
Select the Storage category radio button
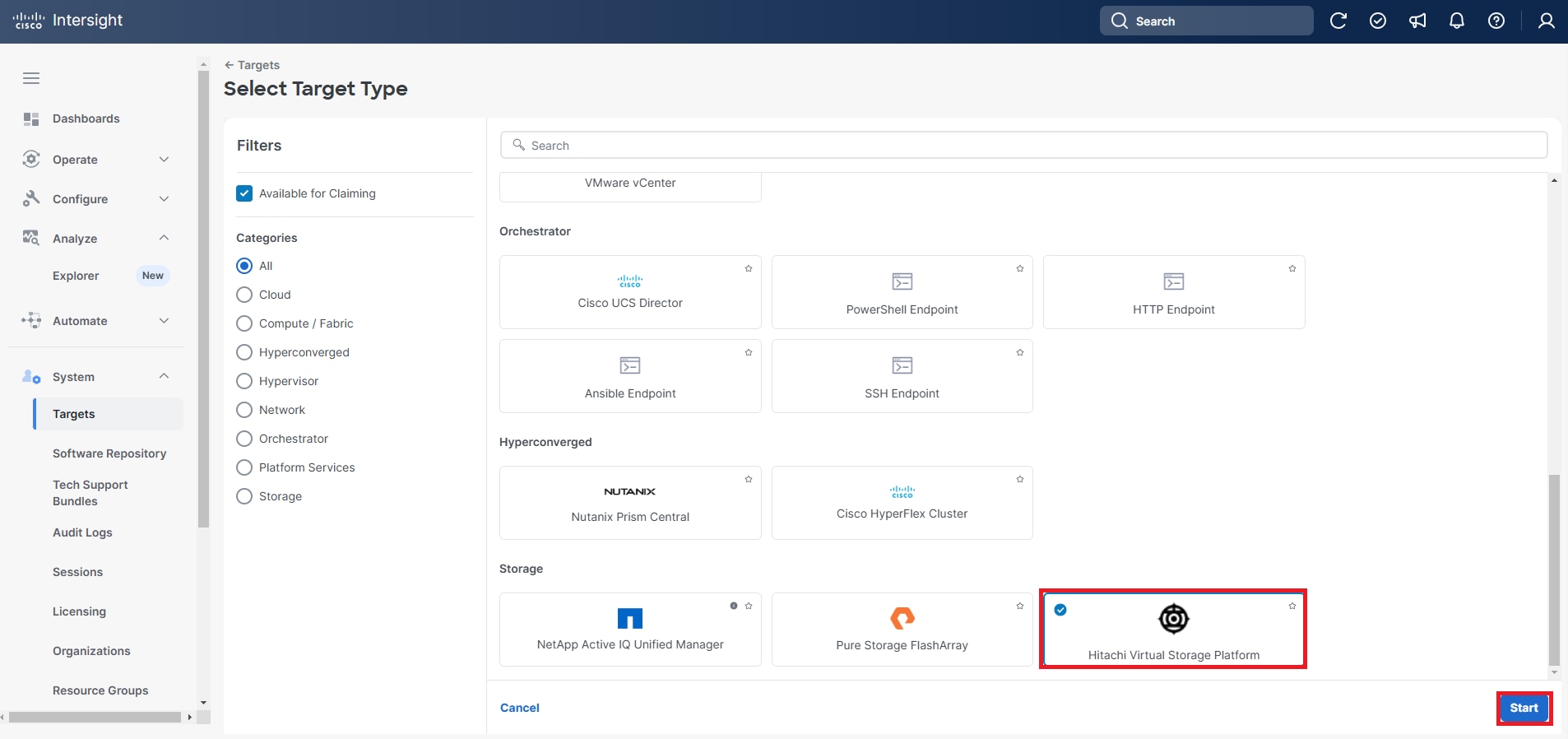[244, 496]
